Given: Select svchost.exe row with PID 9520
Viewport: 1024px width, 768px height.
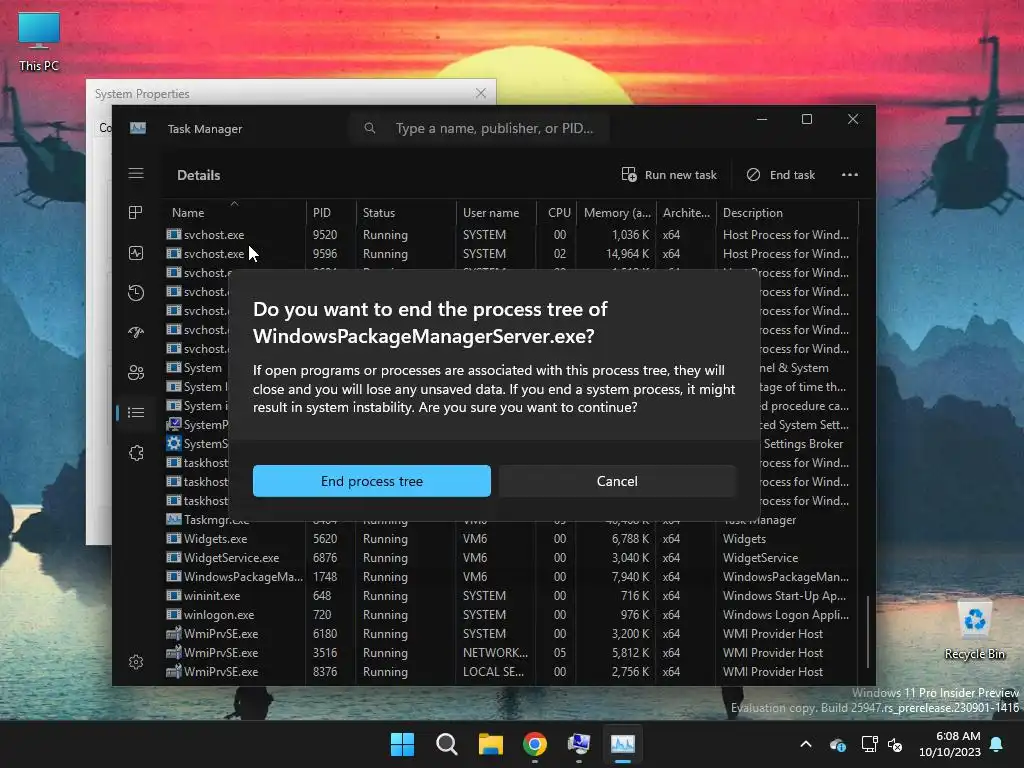Looking at the screenshot, I should coord(511,234).
